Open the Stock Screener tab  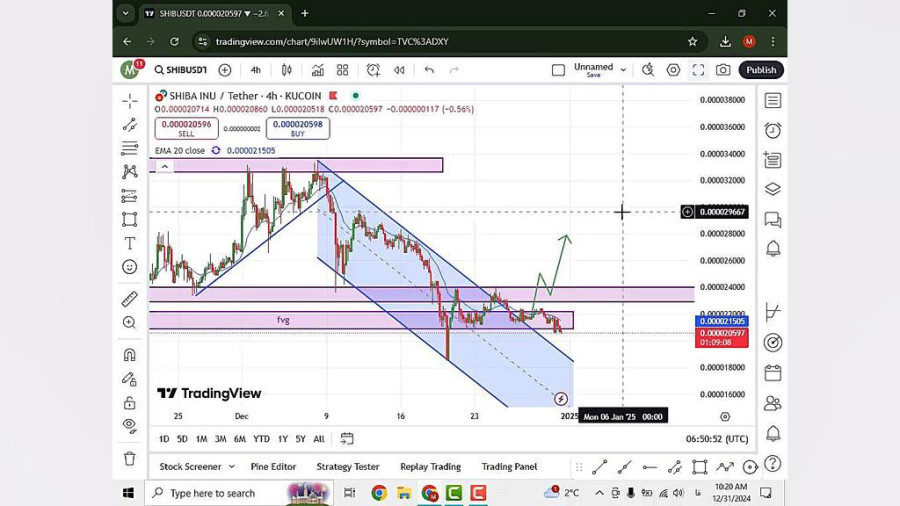coord(190,466)
